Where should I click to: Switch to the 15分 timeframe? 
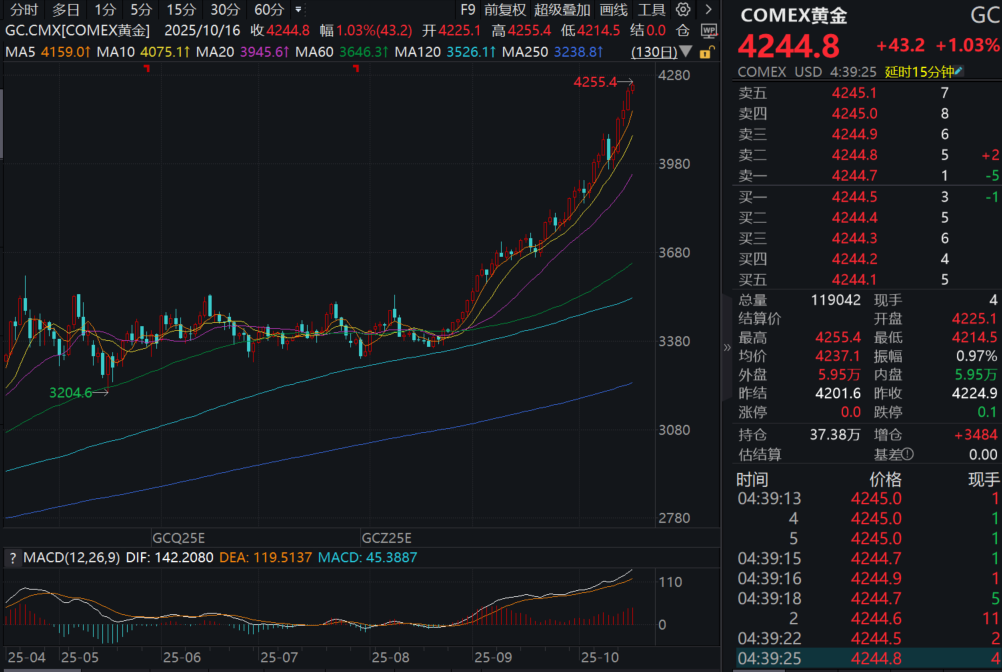[181, 10]
